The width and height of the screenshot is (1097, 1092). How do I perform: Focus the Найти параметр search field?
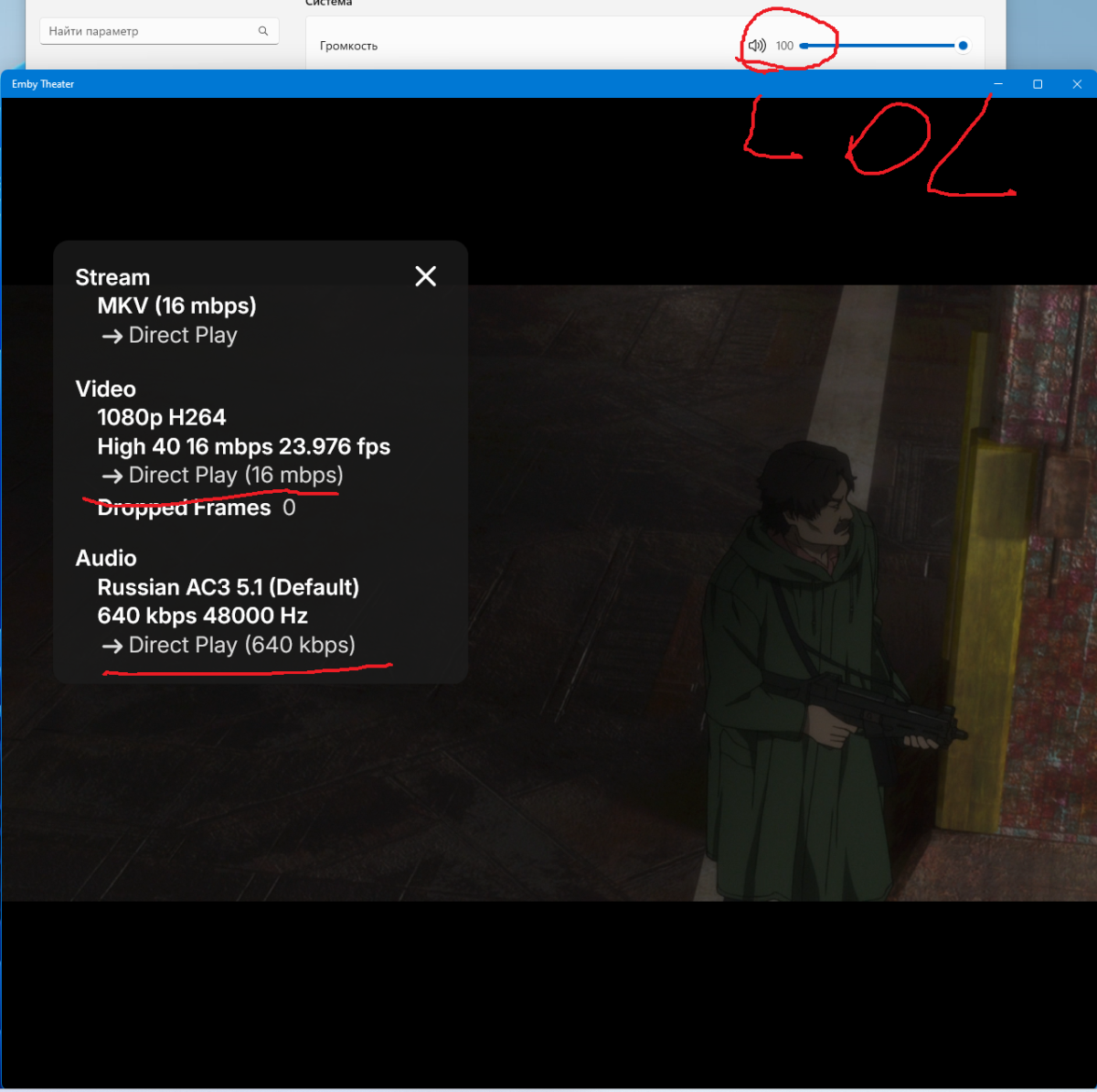click(159, 31)
